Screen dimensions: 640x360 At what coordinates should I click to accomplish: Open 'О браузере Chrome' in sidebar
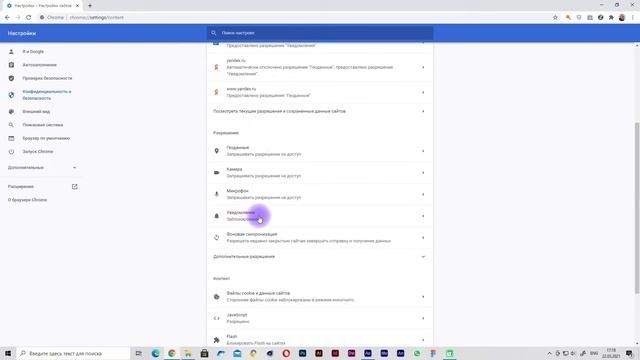coord(28,200)
